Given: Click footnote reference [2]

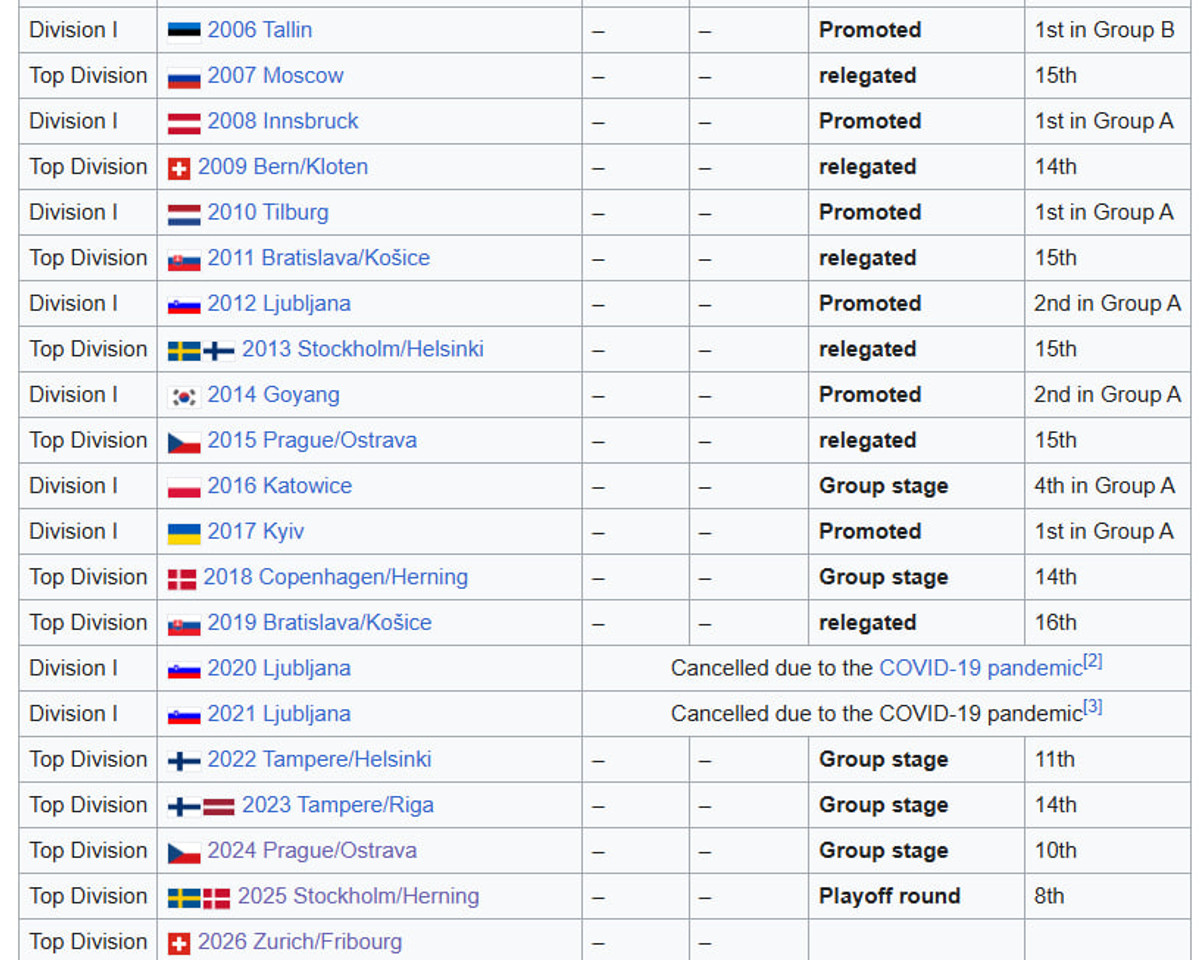Looking at the screenshot, I should pyautogui.click(x=1093, y=662).
